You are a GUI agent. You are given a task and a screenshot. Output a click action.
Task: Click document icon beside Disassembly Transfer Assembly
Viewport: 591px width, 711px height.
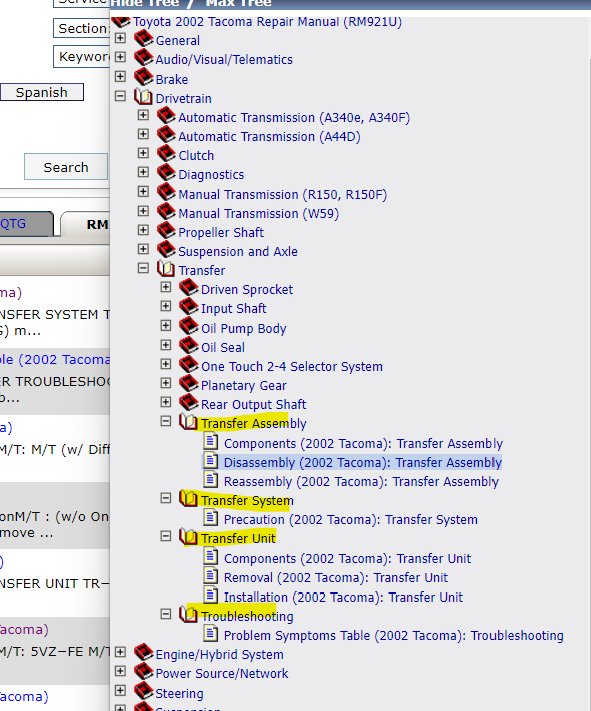tap(210, 460)
